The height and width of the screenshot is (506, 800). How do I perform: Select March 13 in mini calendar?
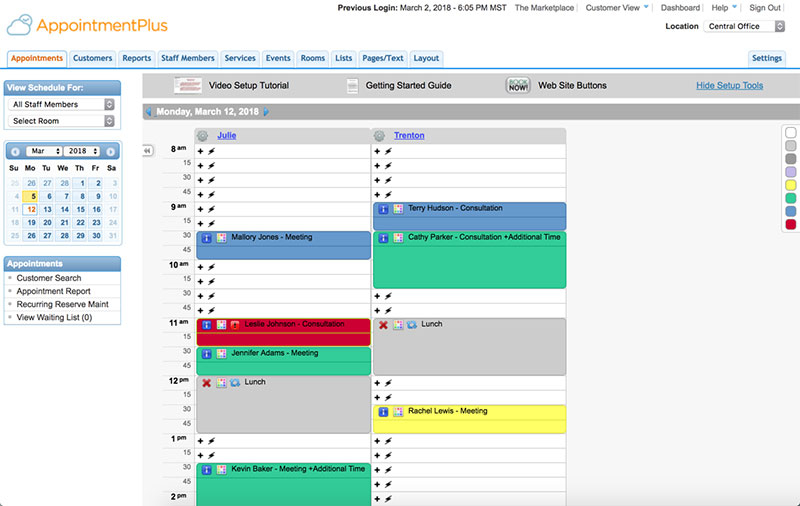(47, 210)
